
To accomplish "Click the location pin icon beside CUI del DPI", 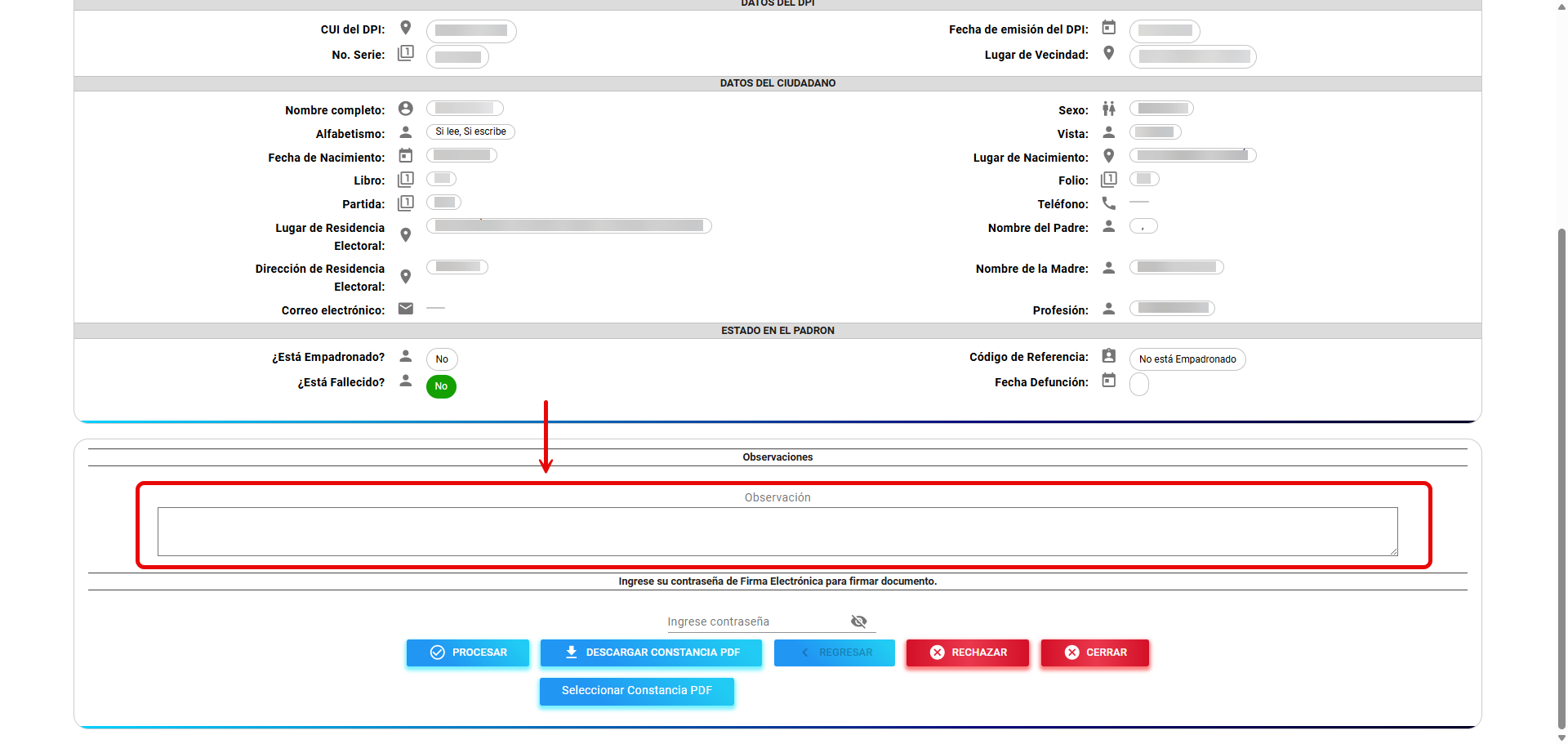I will [x=405, y=28].
